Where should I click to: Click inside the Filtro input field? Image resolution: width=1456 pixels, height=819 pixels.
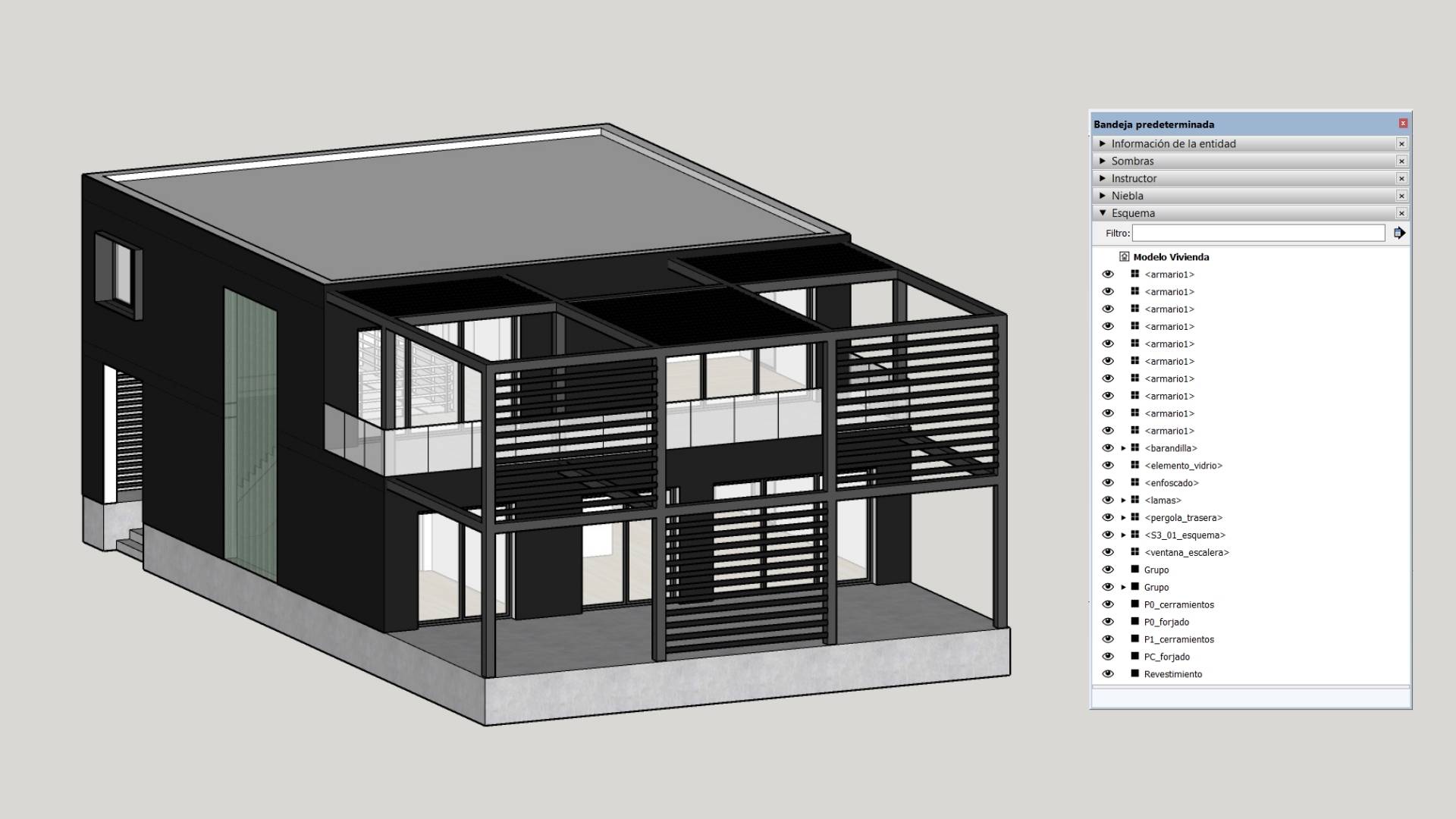[x=1259, y=233]
